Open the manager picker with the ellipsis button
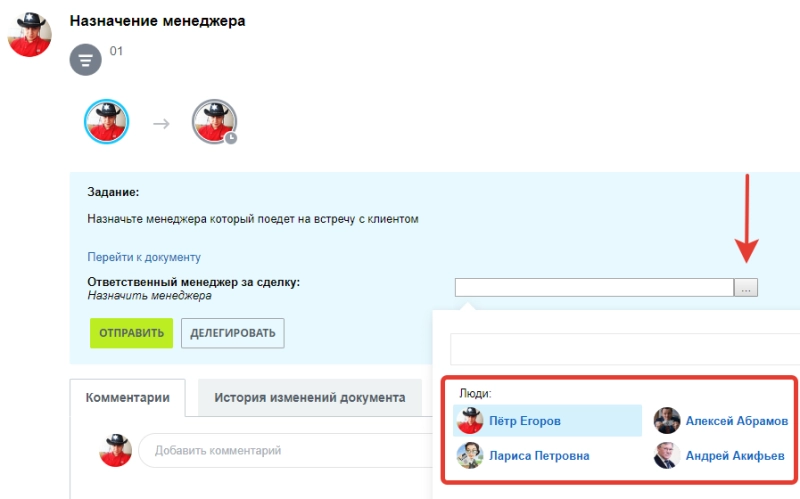 [x=746, y=288]
